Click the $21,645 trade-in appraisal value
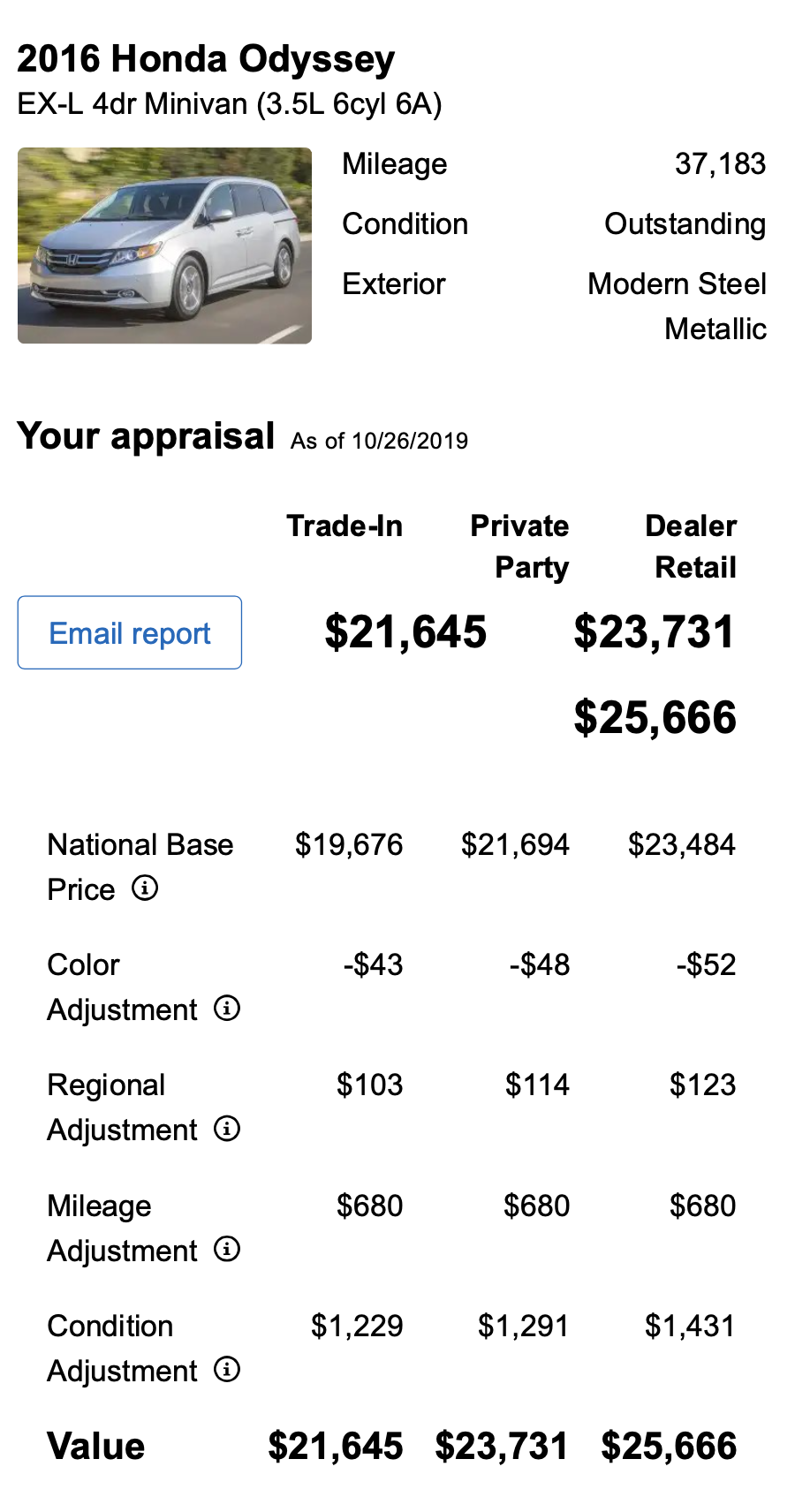The height and width of the screenshot is (1512, 795). [x=405, y=632]
